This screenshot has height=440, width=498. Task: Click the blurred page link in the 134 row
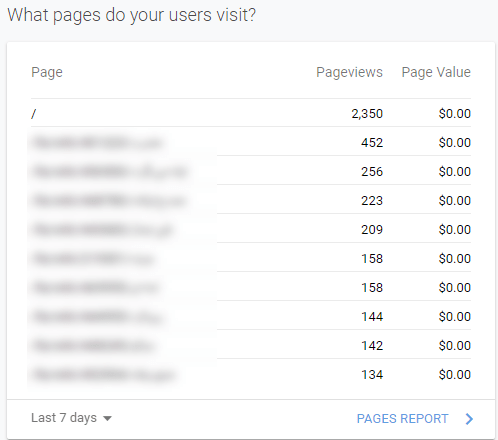tap(104, 375)
